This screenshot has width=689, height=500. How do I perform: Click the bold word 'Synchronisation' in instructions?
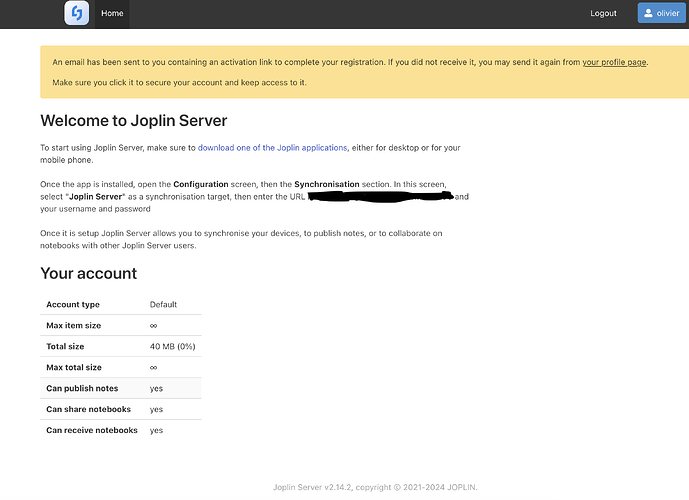[326, 185]
